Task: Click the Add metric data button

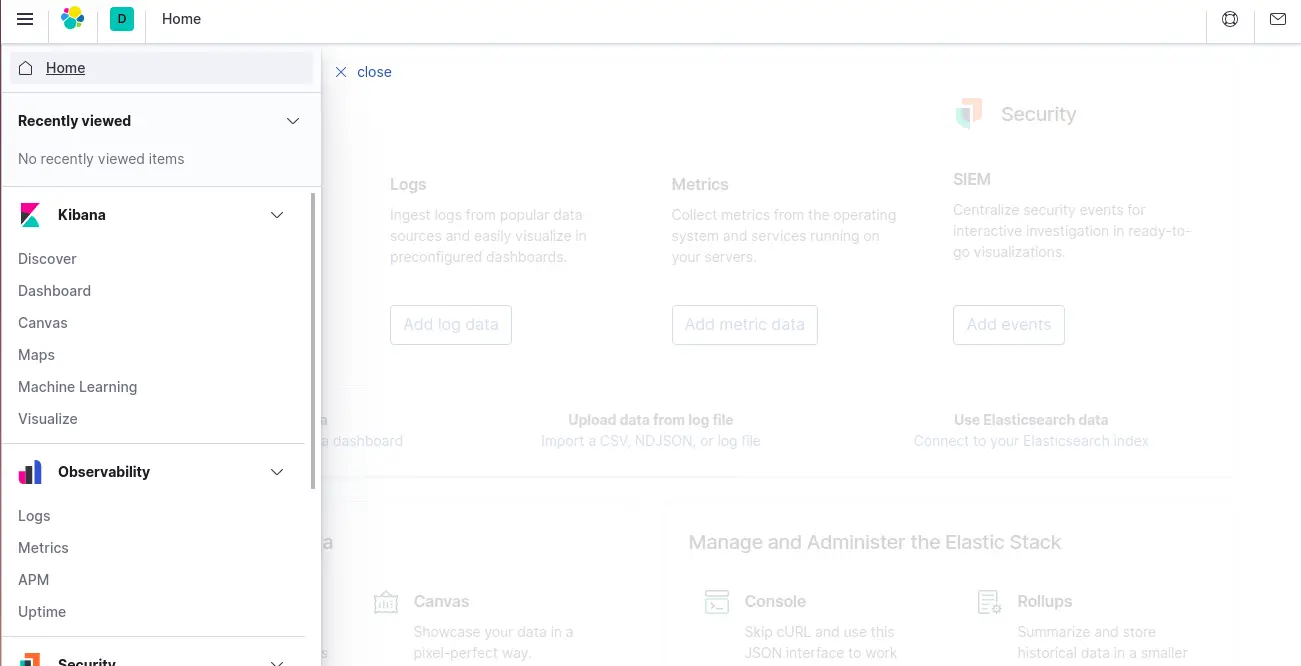Action: pos(745,325)
